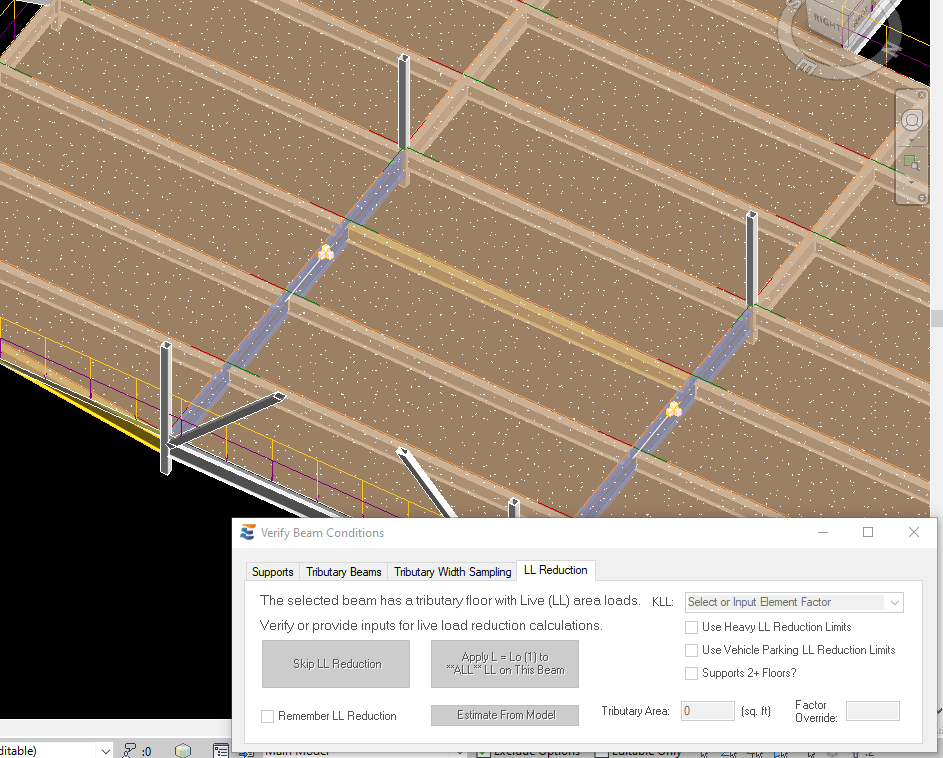
Task: Switch to the Supports tab
Action: coord(272,572)
